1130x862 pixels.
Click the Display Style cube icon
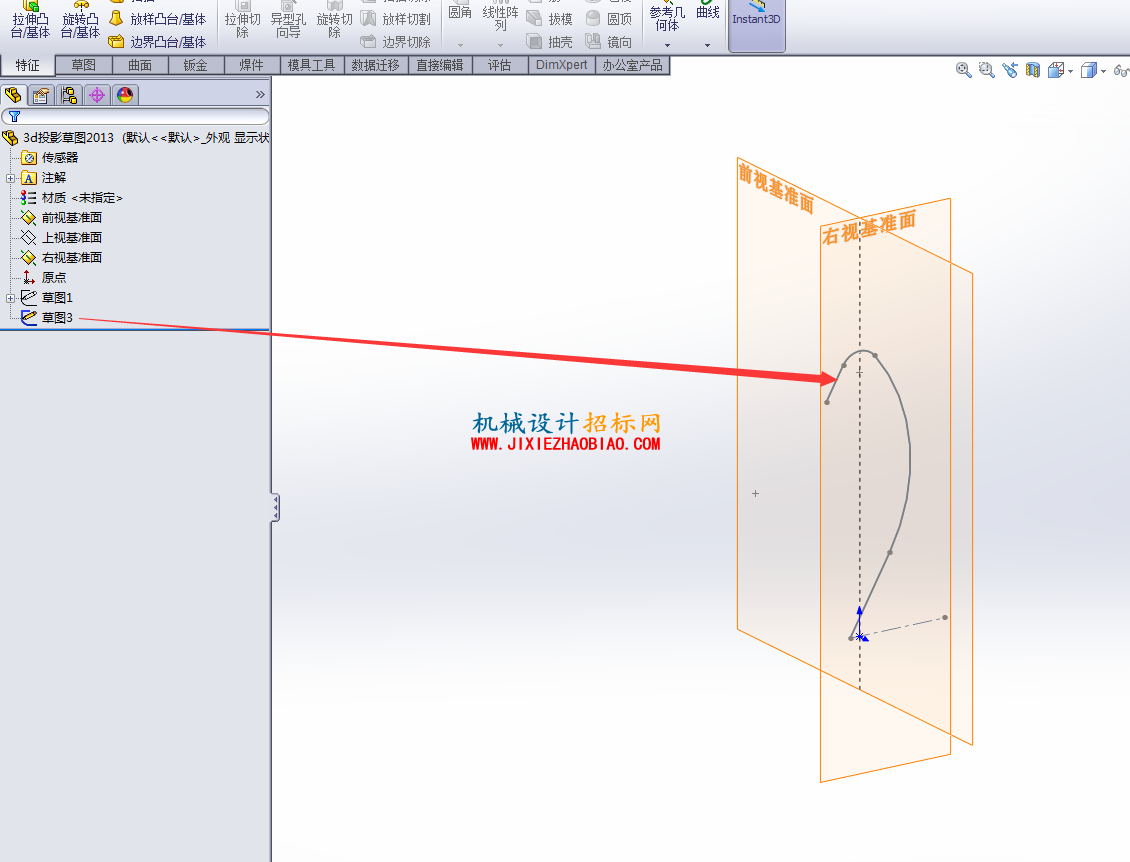tap(1089, 70)
